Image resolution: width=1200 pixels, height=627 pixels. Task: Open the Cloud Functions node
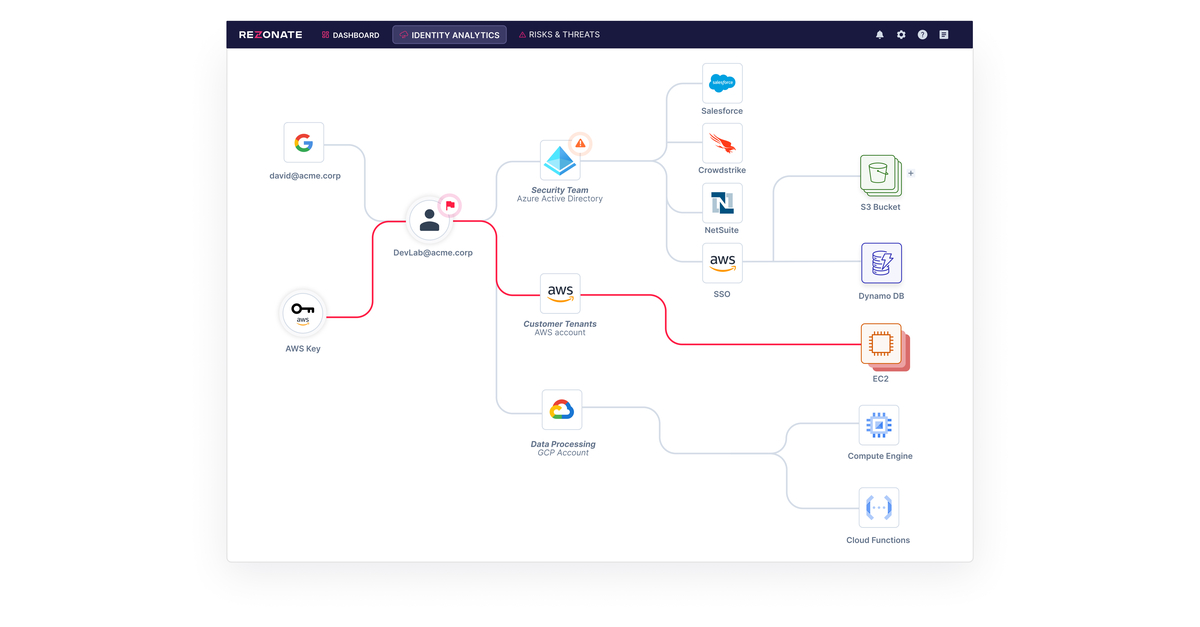coord(878,507)
